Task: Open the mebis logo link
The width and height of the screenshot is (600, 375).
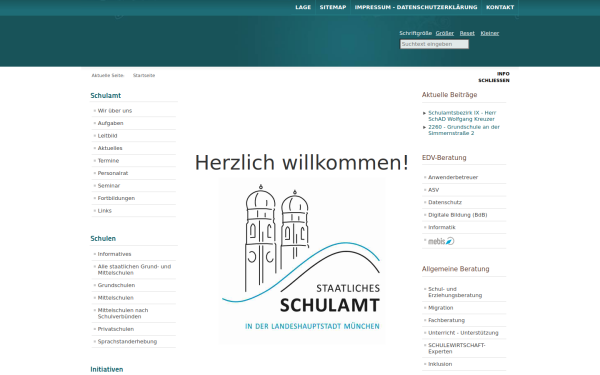Action: click(441, 241)
